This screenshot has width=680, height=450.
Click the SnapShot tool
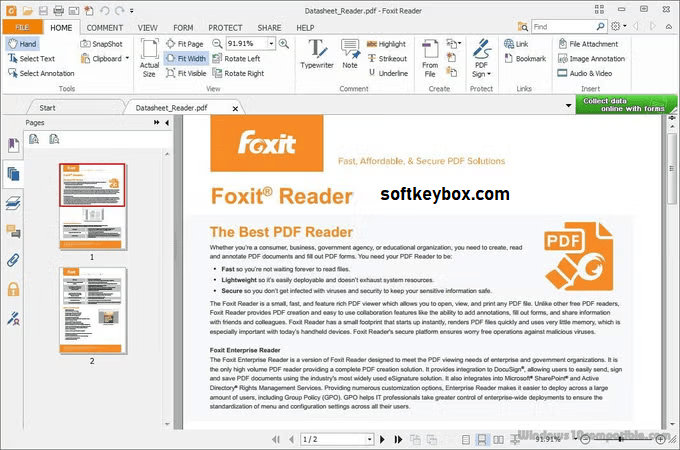tap(101, 44)
